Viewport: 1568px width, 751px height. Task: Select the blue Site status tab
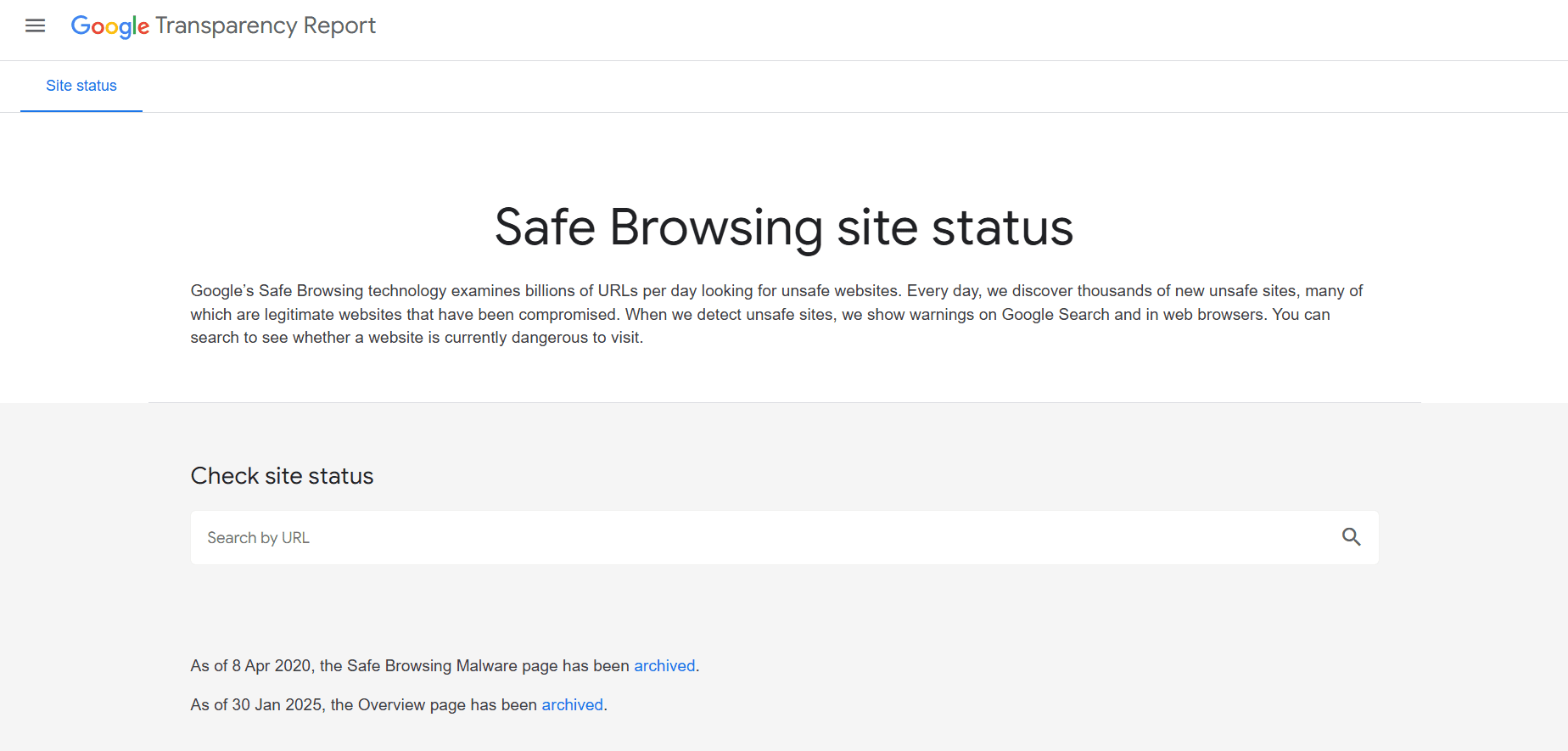(x=81, y=86)
